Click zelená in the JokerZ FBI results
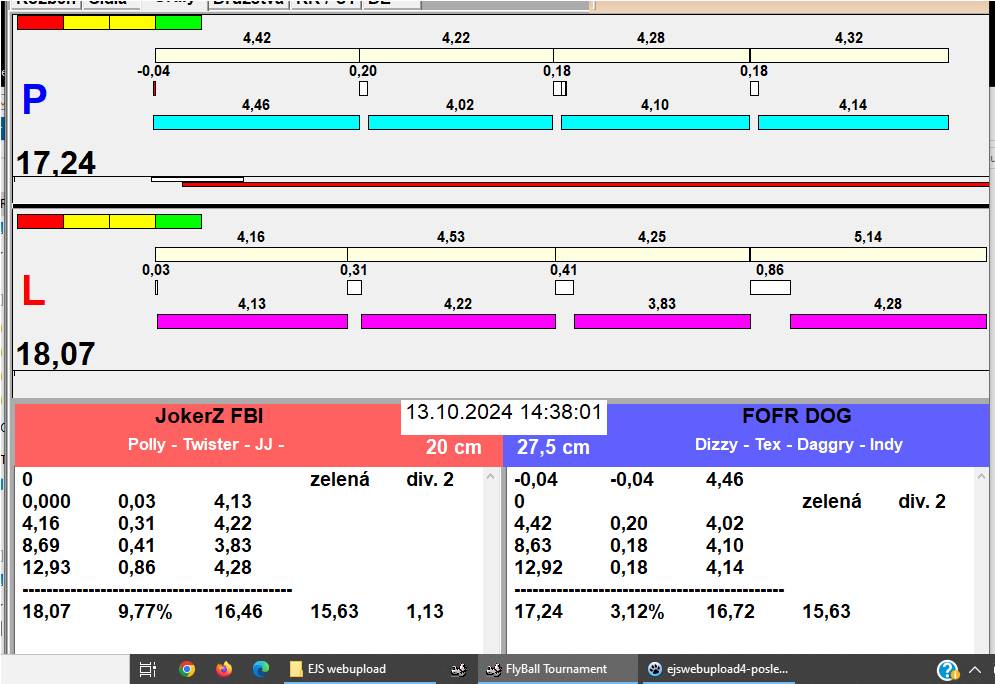995x684 pixels. (339, 480)
